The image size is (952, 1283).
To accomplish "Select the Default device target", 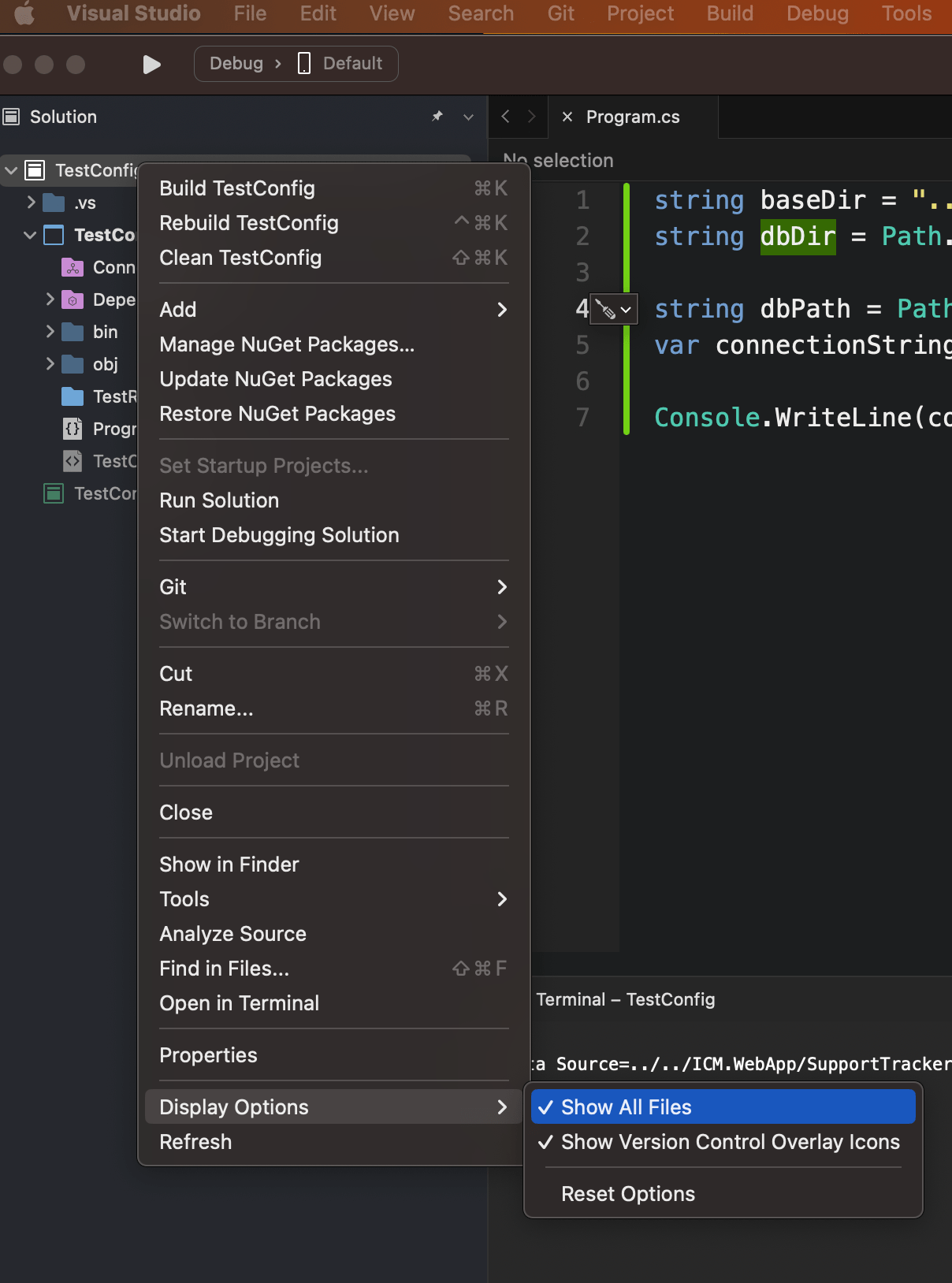I will 340,64.
